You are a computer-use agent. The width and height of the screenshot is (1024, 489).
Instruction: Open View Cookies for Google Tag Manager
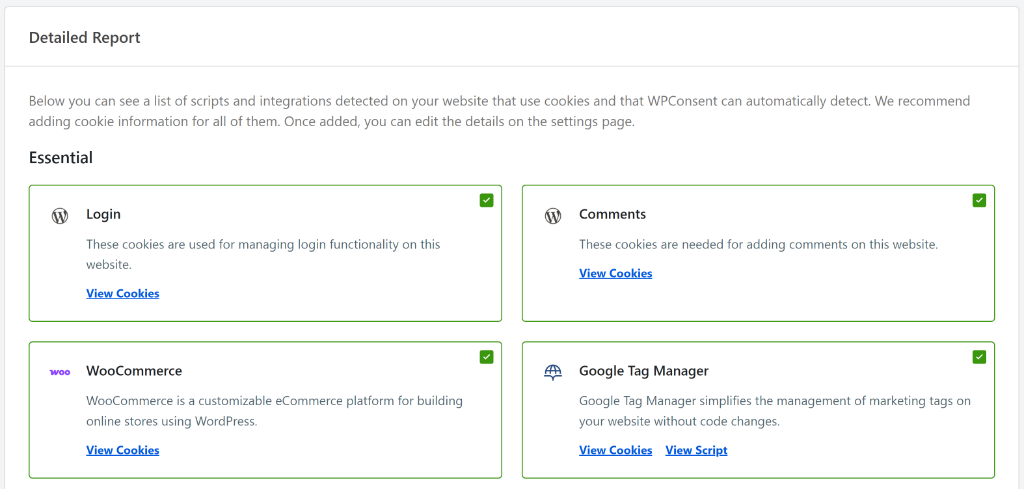tap(616, 450)
